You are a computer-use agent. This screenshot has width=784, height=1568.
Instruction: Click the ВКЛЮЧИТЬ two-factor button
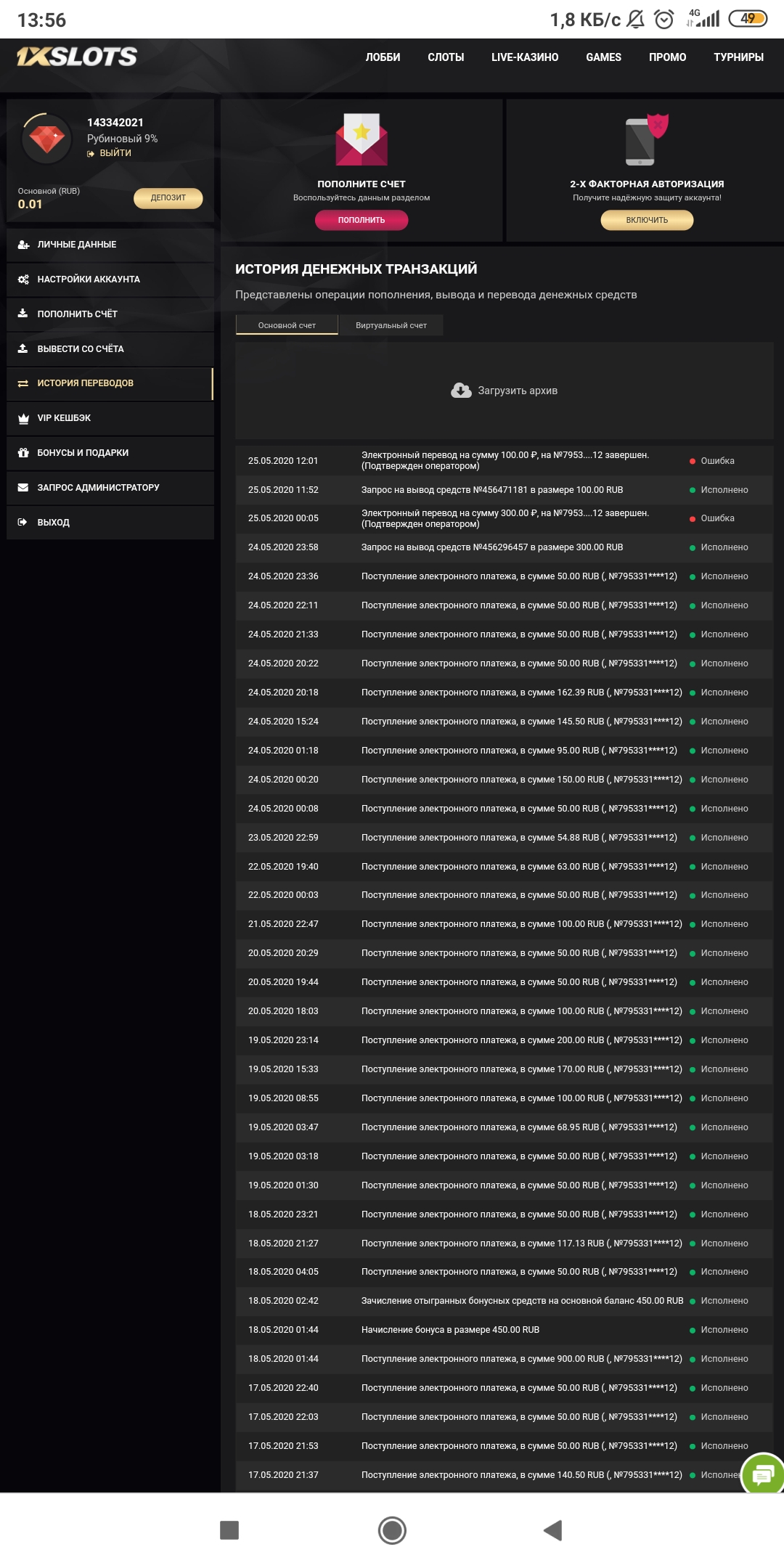647,220
